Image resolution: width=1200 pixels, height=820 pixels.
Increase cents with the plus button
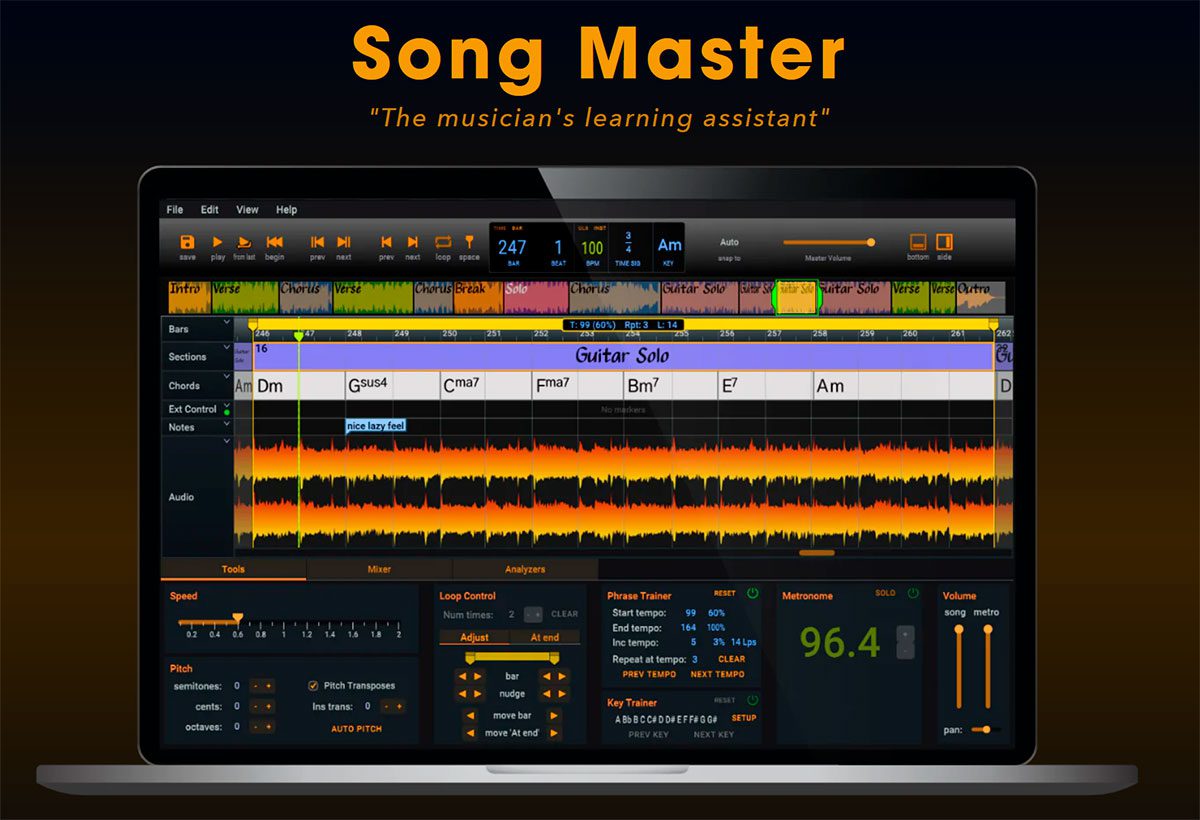[268, 706]
